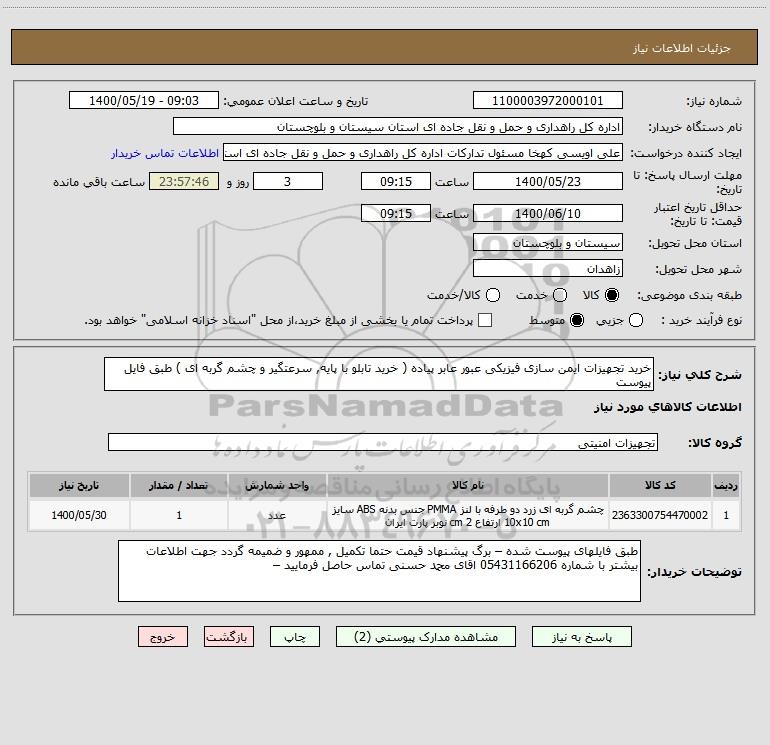The image size is (770, 745).
Task: Click the ردیف column header
Action: [726, 485]
